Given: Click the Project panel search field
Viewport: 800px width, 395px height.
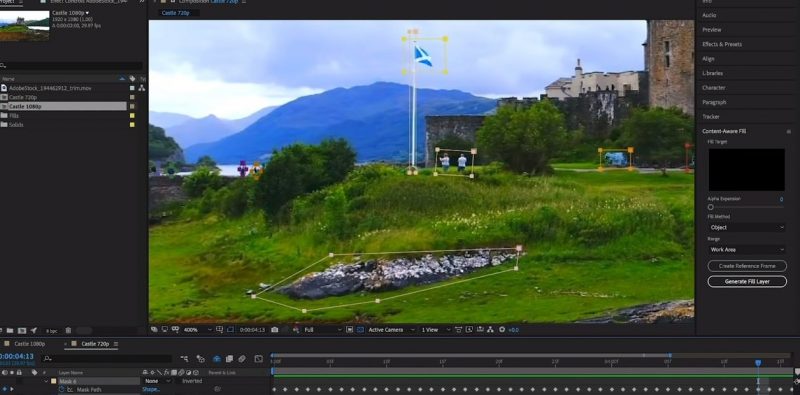Looking at the screenshot, I should click(x=71, y=66).
